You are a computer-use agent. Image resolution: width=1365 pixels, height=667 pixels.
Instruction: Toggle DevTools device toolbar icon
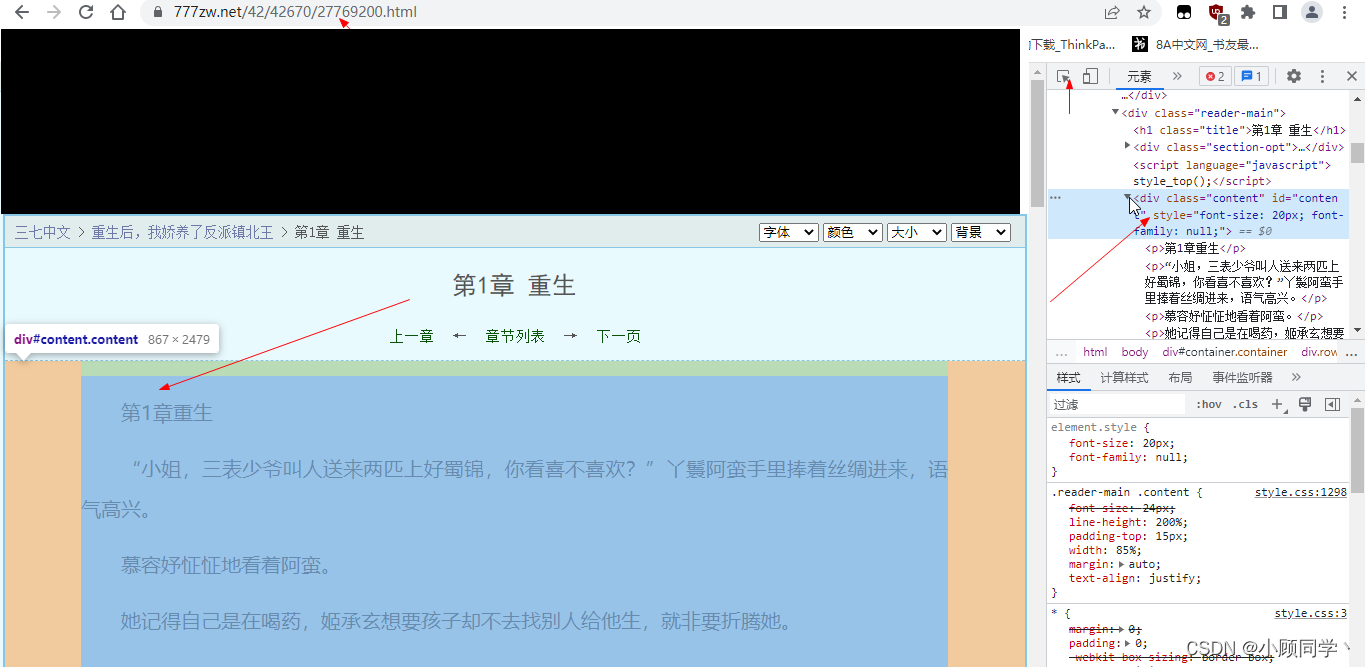[1090, 76]
